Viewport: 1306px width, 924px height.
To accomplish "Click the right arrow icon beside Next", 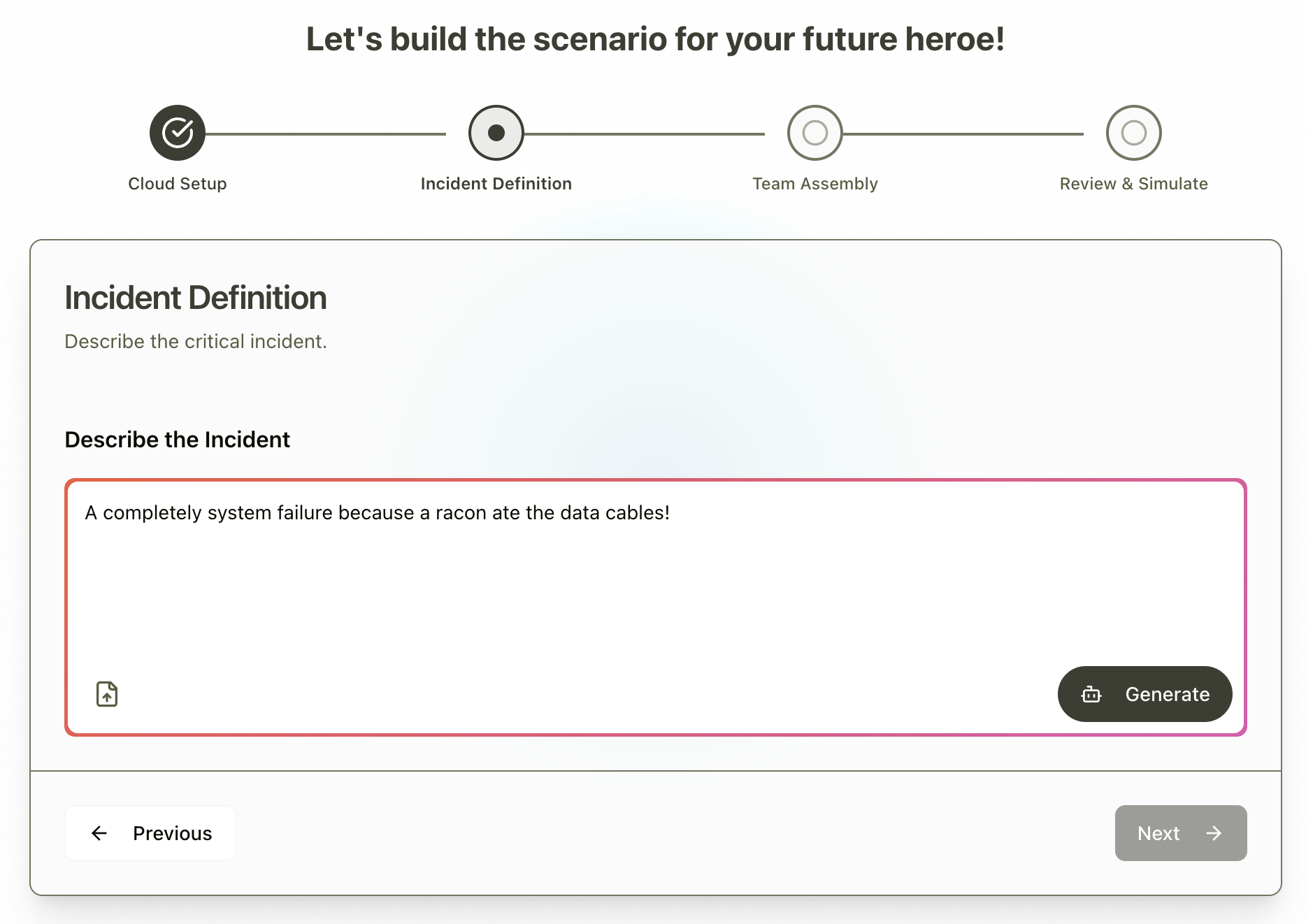I will tap(1214, 833).
